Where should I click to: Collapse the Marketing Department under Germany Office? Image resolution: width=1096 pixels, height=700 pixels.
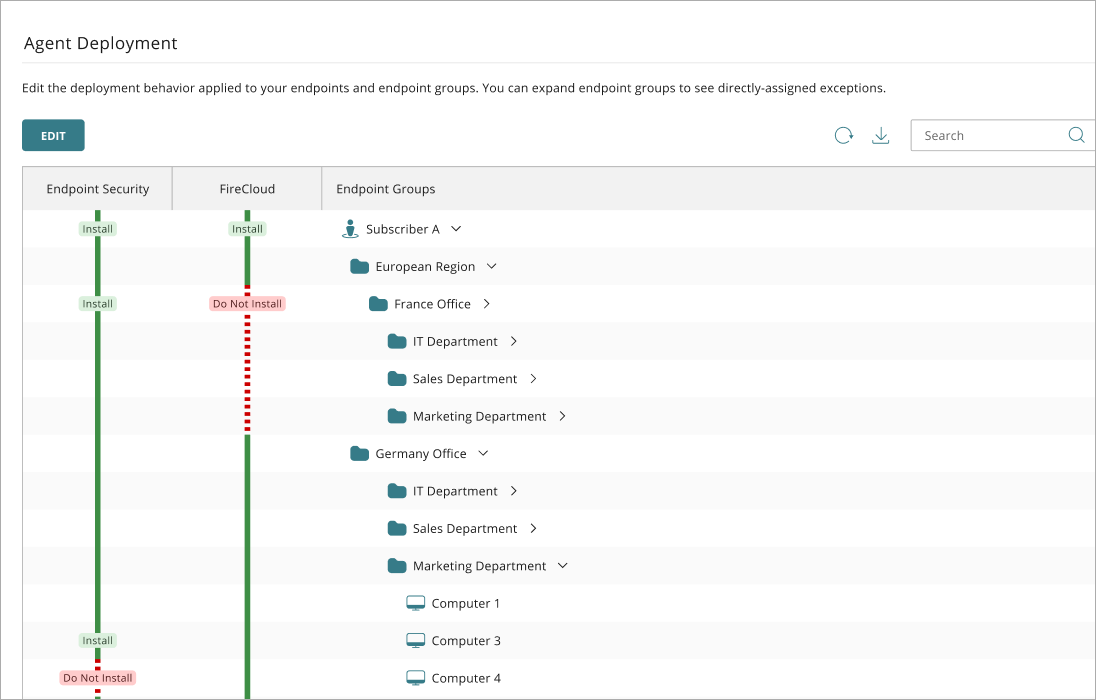(x=563, y=565)
